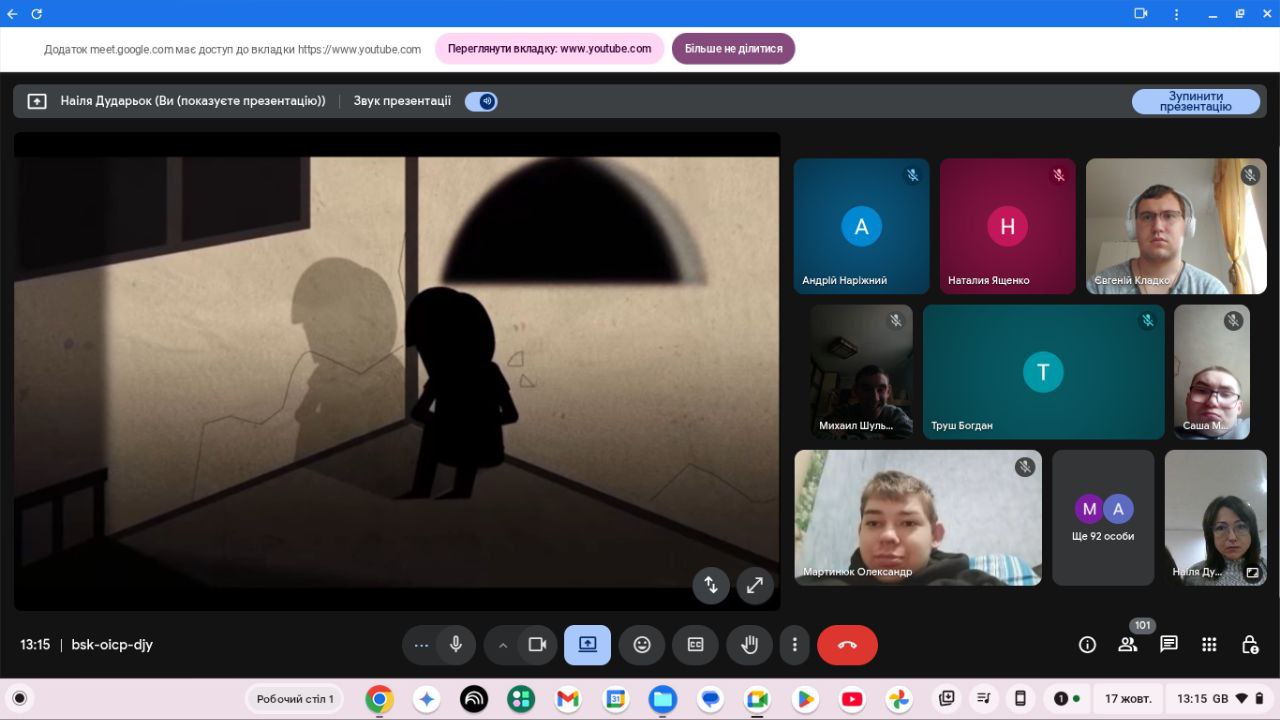
Task: Open audio settings beside the microphone button
Action: 421,645
